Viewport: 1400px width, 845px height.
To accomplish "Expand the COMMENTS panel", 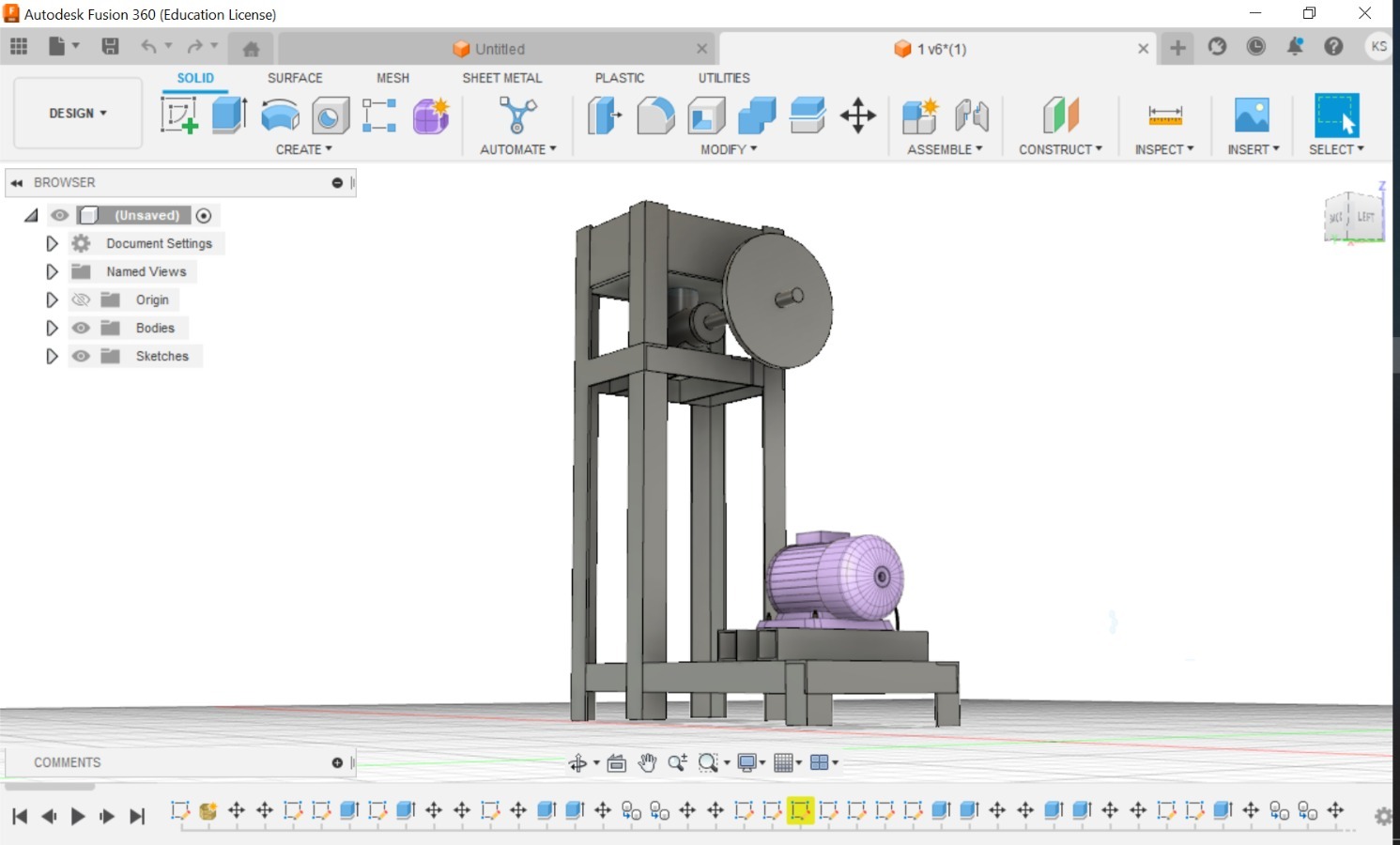I will (337, 763).
